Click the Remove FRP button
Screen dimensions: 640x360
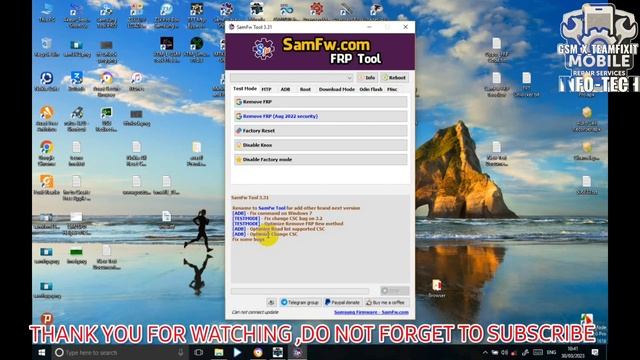[x=321, y=102]
